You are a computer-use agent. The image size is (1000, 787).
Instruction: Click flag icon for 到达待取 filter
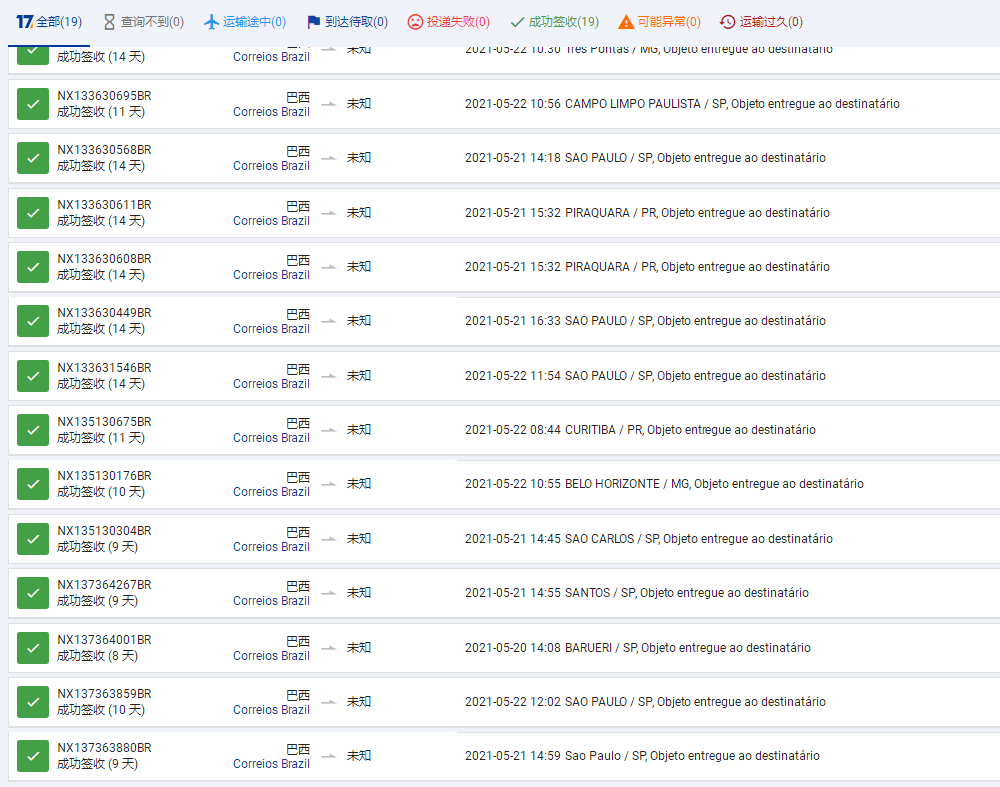(x=314, y=22)
